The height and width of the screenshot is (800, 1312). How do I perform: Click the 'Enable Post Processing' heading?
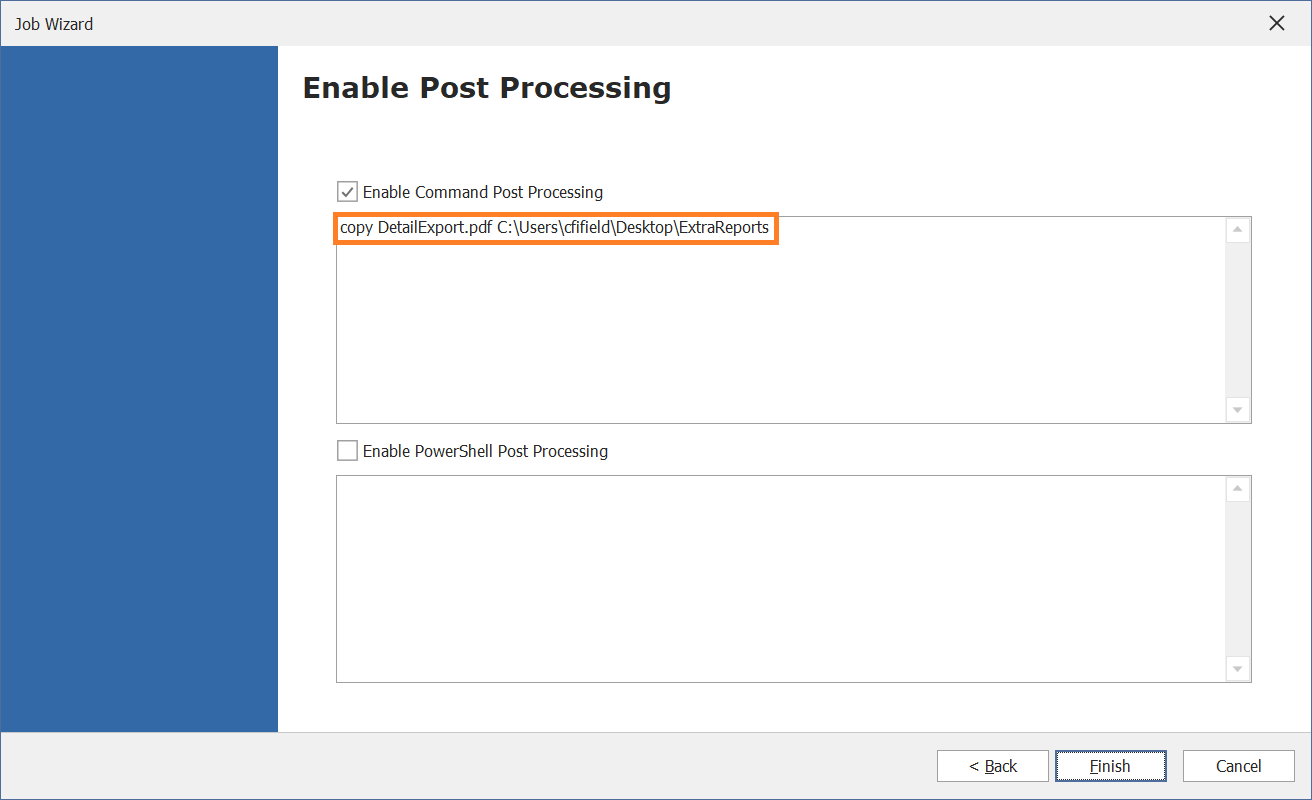487,88
